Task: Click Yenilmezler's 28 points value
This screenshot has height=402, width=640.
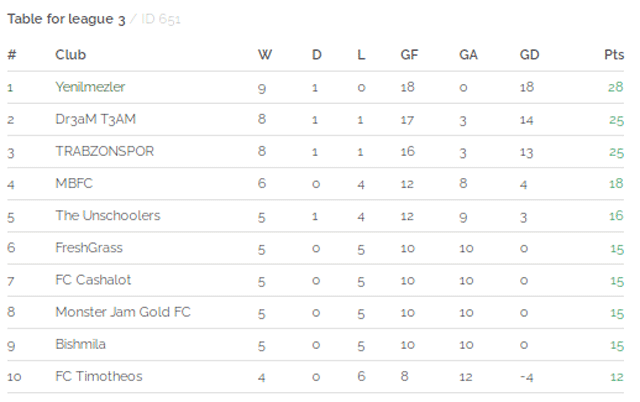Action: tap(616, 87)
